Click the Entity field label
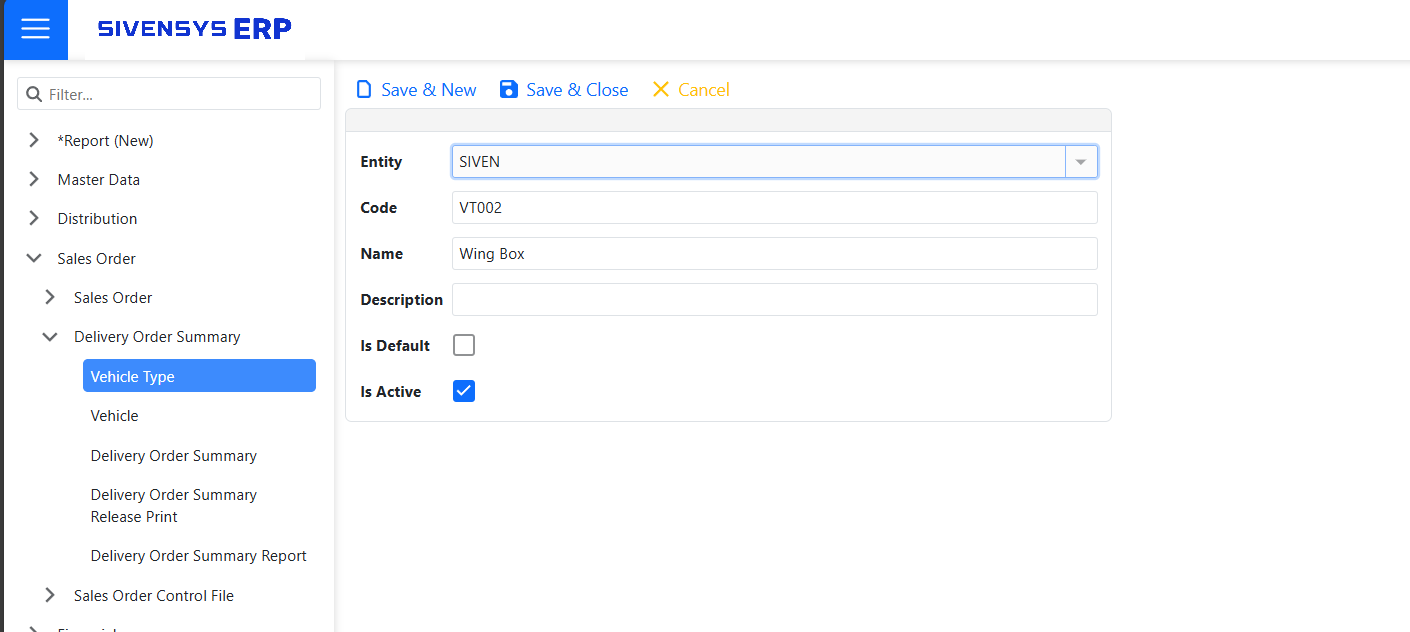 click(x=381, y=162)
